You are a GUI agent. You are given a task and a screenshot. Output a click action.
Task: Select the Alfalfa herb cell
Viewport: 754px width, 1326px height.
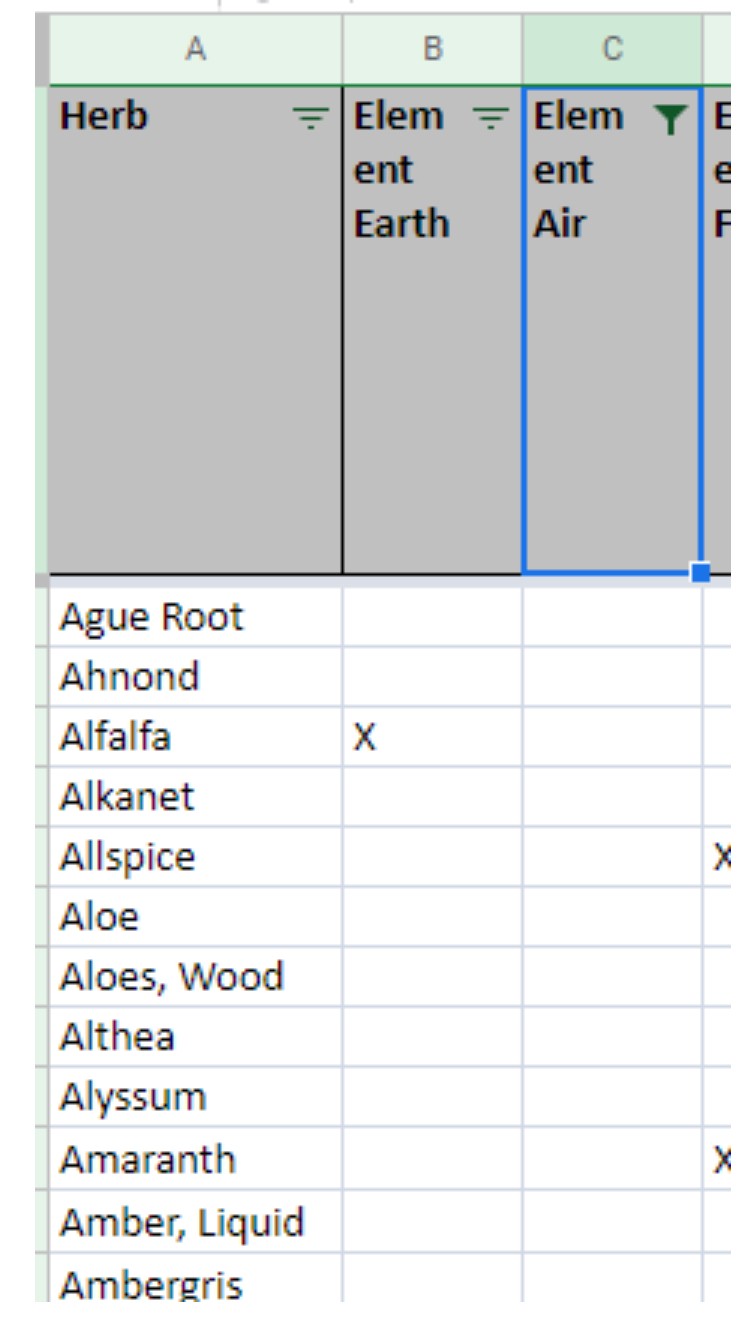click(196, 737)
